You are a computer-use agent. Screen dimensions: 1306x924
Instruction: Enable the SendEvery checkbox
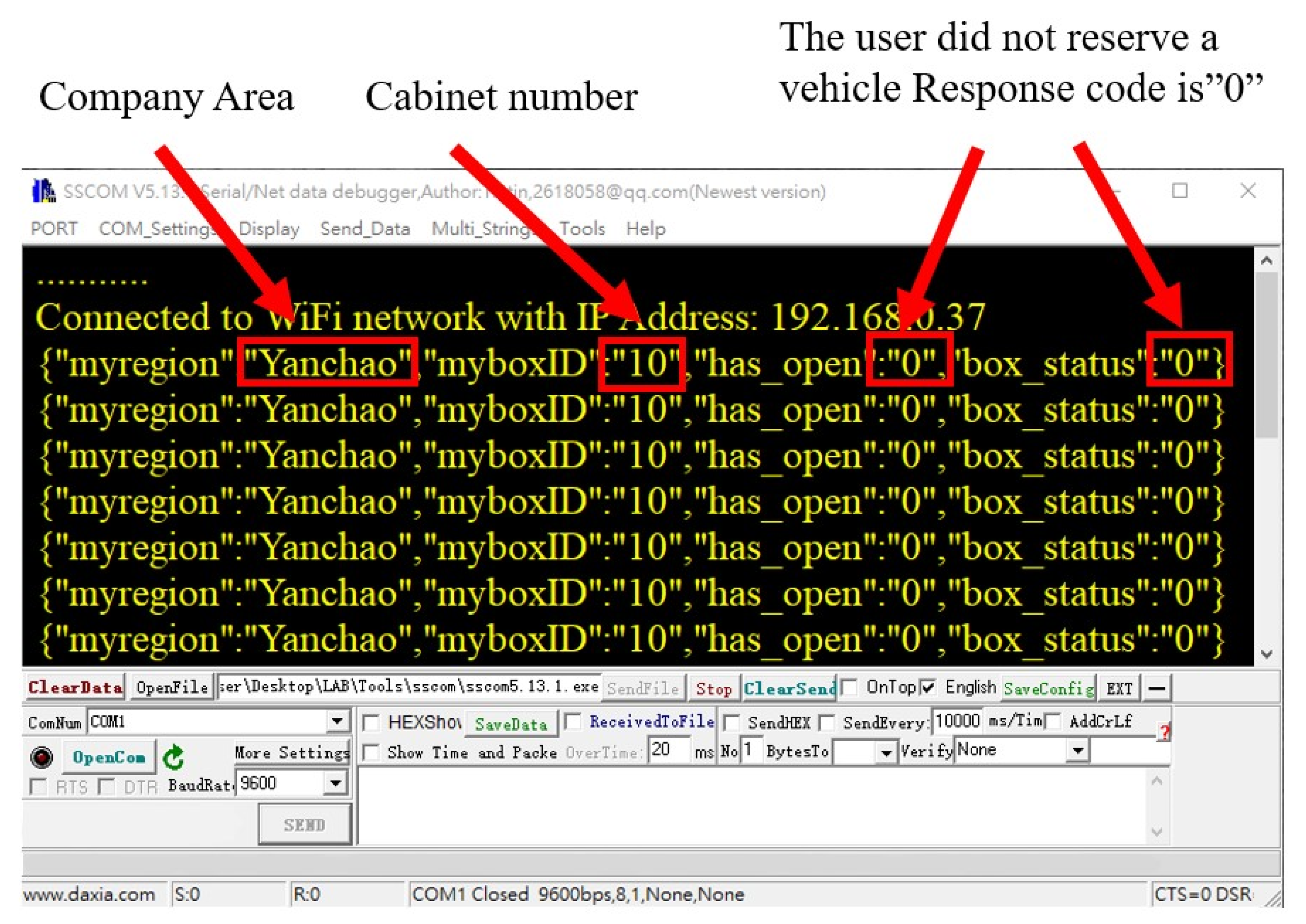[827, 723]
